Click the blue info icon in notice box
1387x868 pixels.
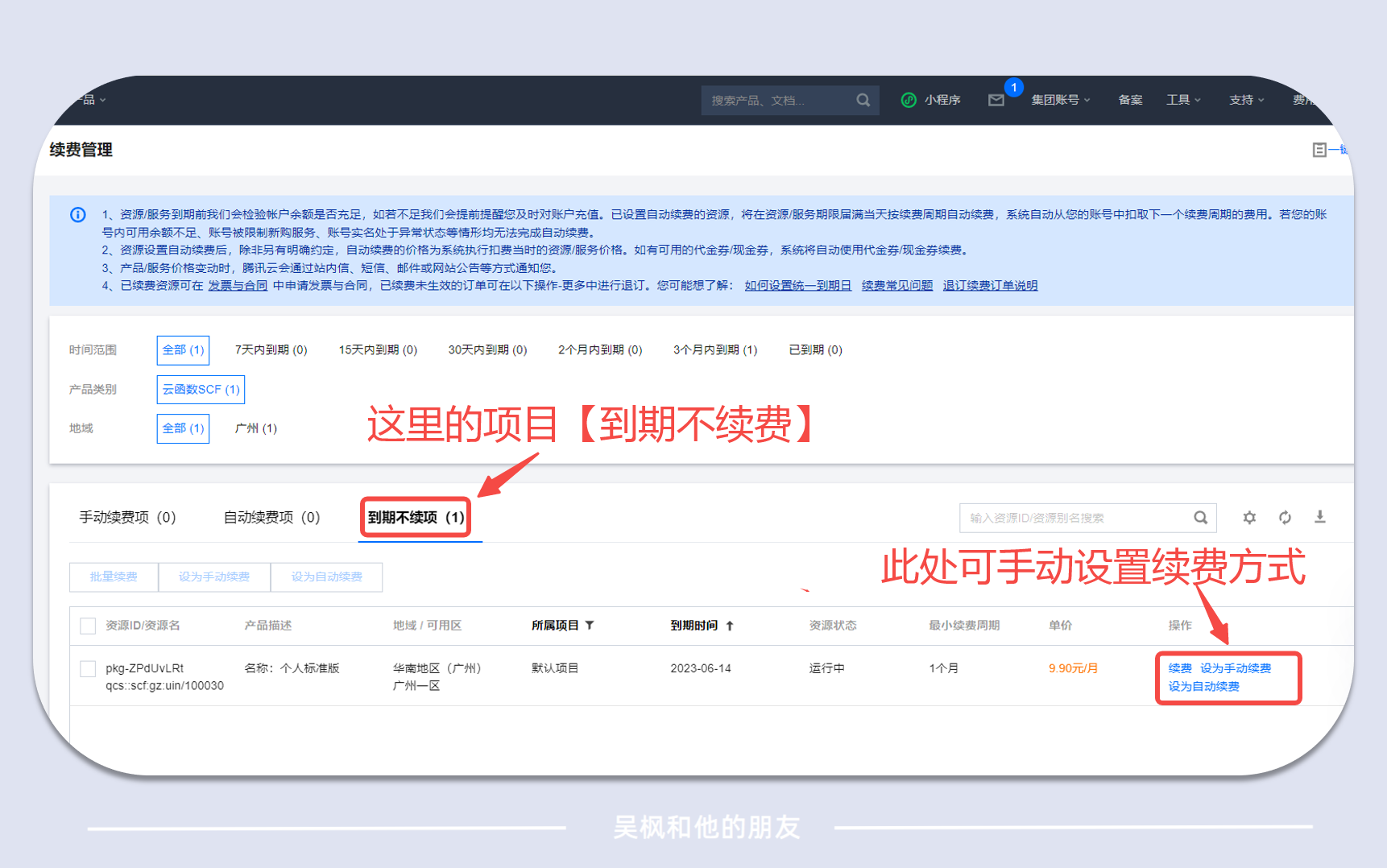pyautogui.click(x=78, y=214)
